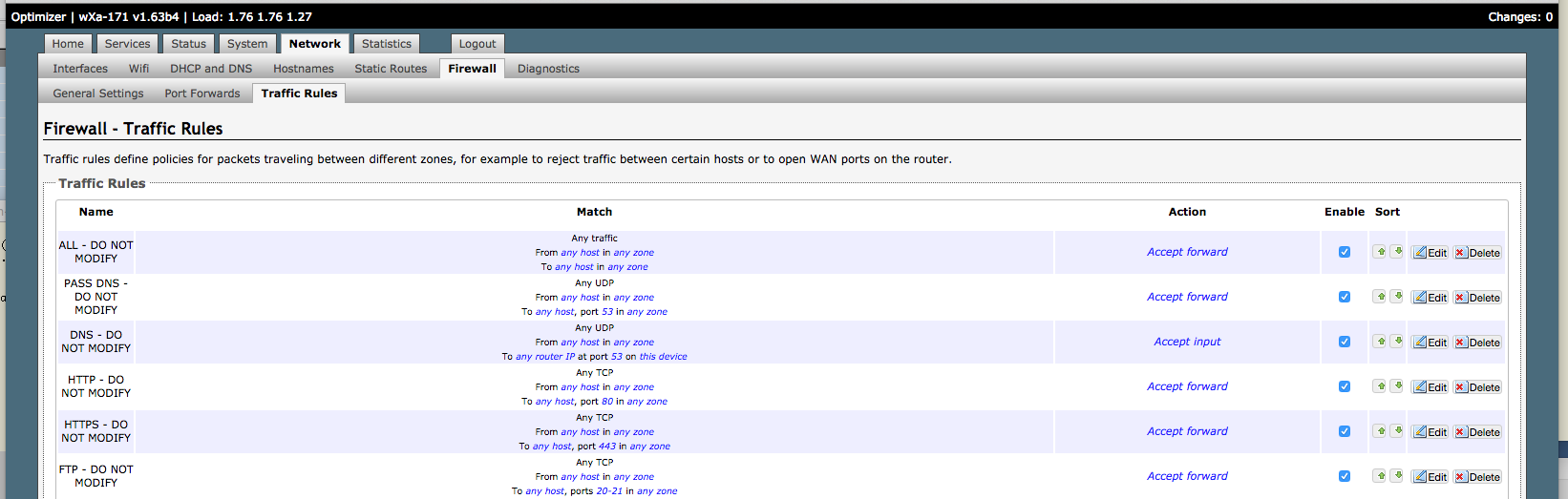Switch to the Statistics tab
Image resolution: width=1568 pixels, height=499 pixels.
[x=386, y=44]
